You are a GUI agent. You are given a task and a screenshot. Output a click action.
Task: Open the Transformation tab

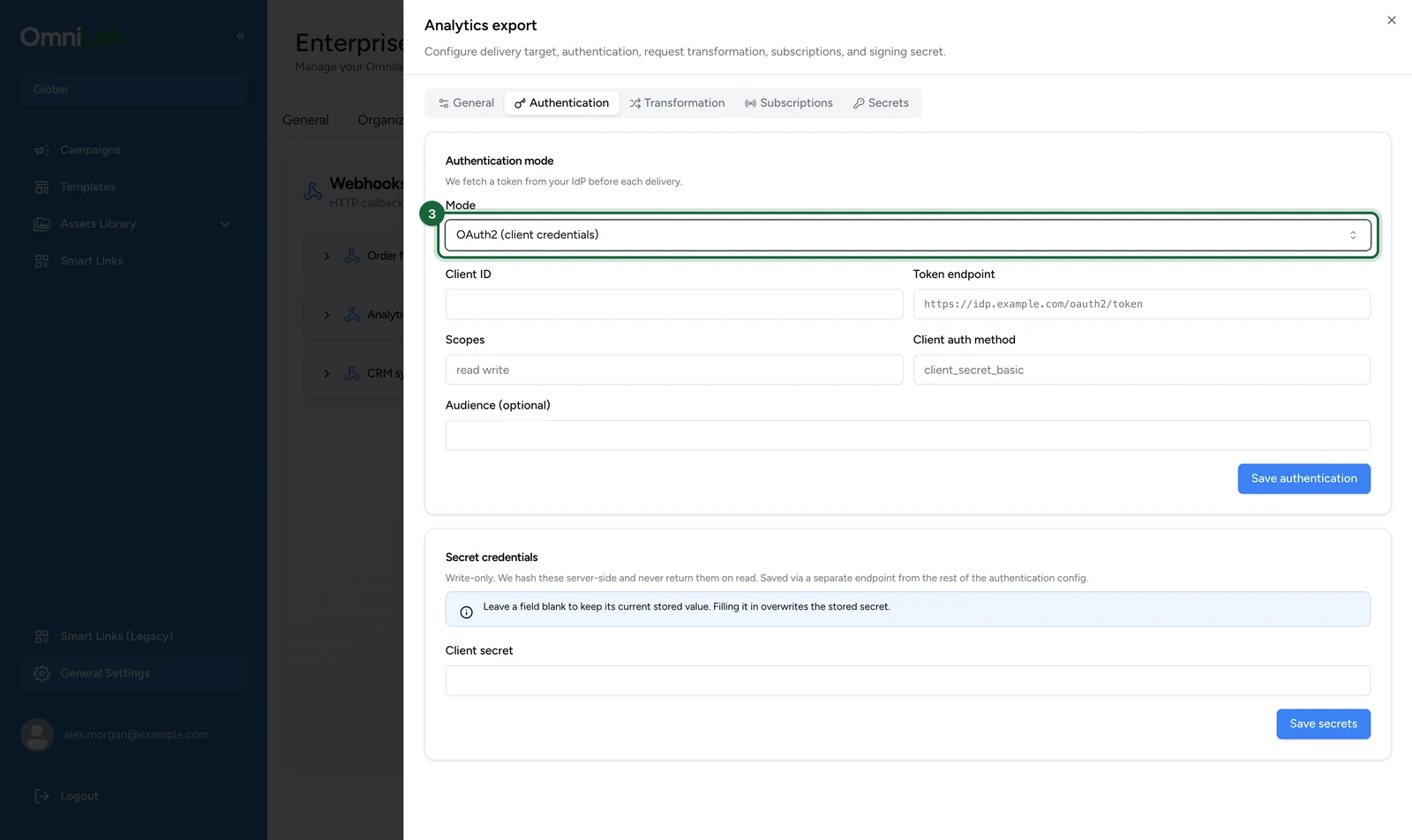coord(677,103)
